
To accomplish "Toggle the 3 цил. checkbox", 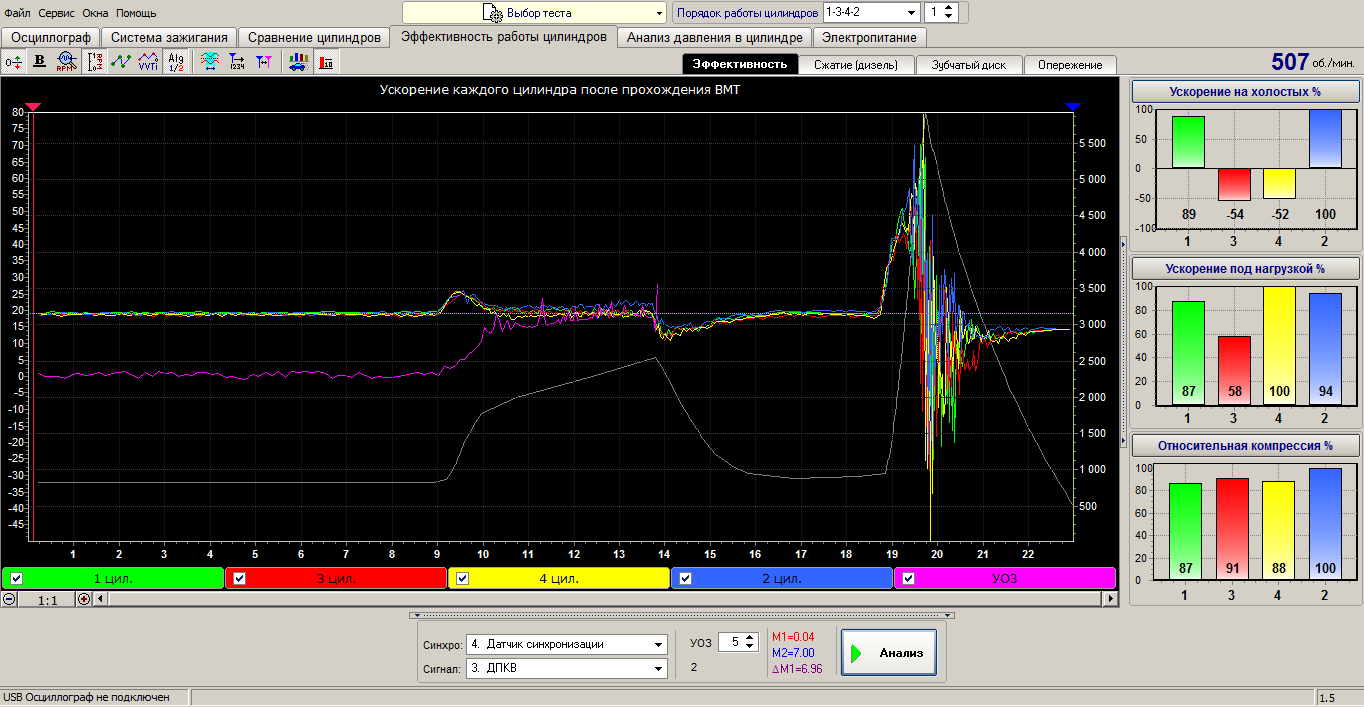I will pyautogui.click(x=239, y=578).
